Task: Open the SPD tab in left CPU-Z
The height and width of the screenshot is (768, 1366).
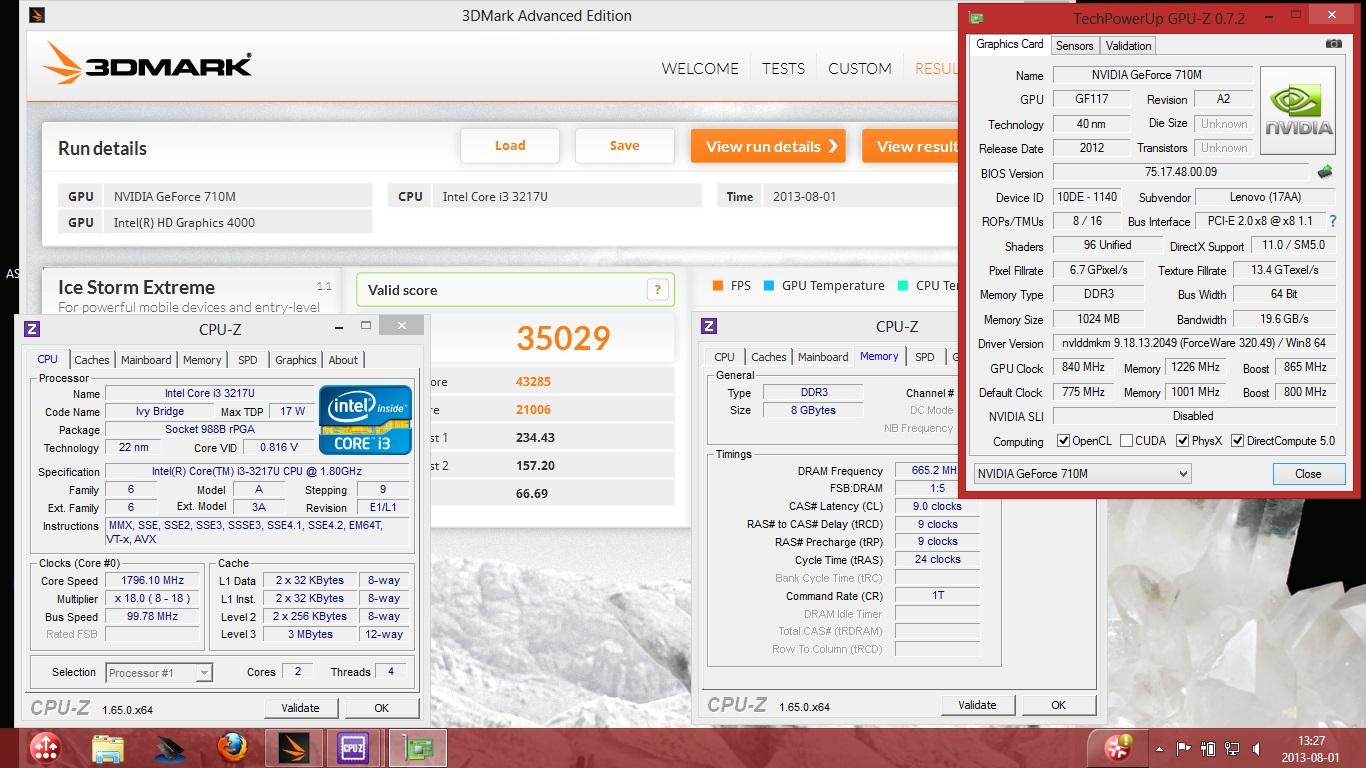Action: click(248, 360)
